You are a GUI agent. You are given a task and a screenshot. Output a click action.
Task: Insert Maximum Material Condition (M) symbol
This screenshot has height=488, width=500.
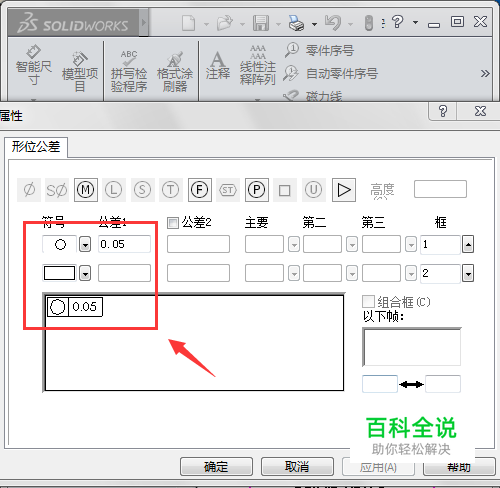[x=86, y=190]
